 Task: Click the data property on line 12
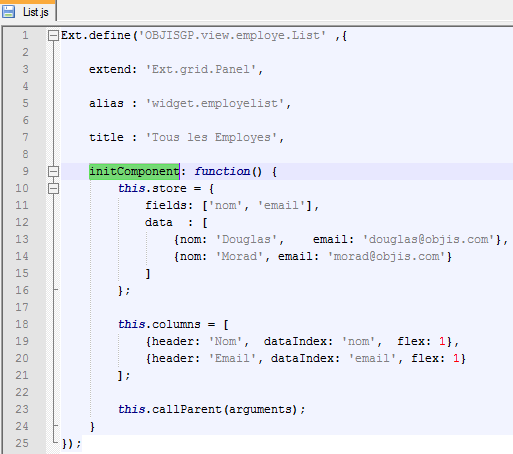(x=159, y=222)
